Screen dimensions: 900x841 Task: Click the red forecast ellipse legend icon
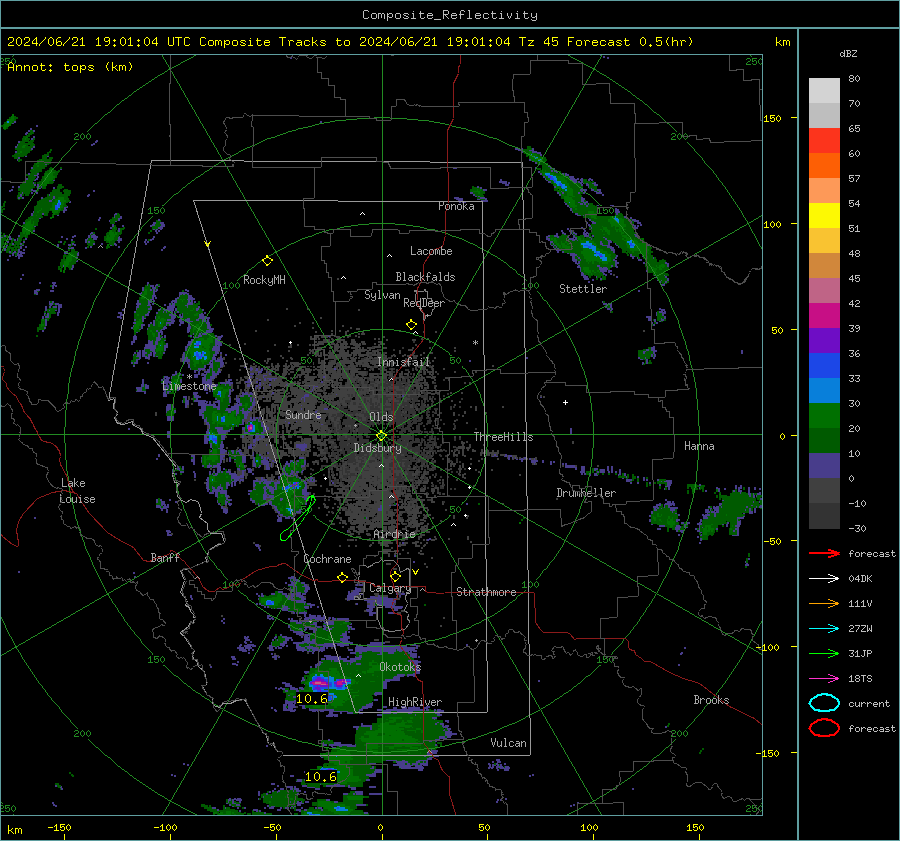824,728
